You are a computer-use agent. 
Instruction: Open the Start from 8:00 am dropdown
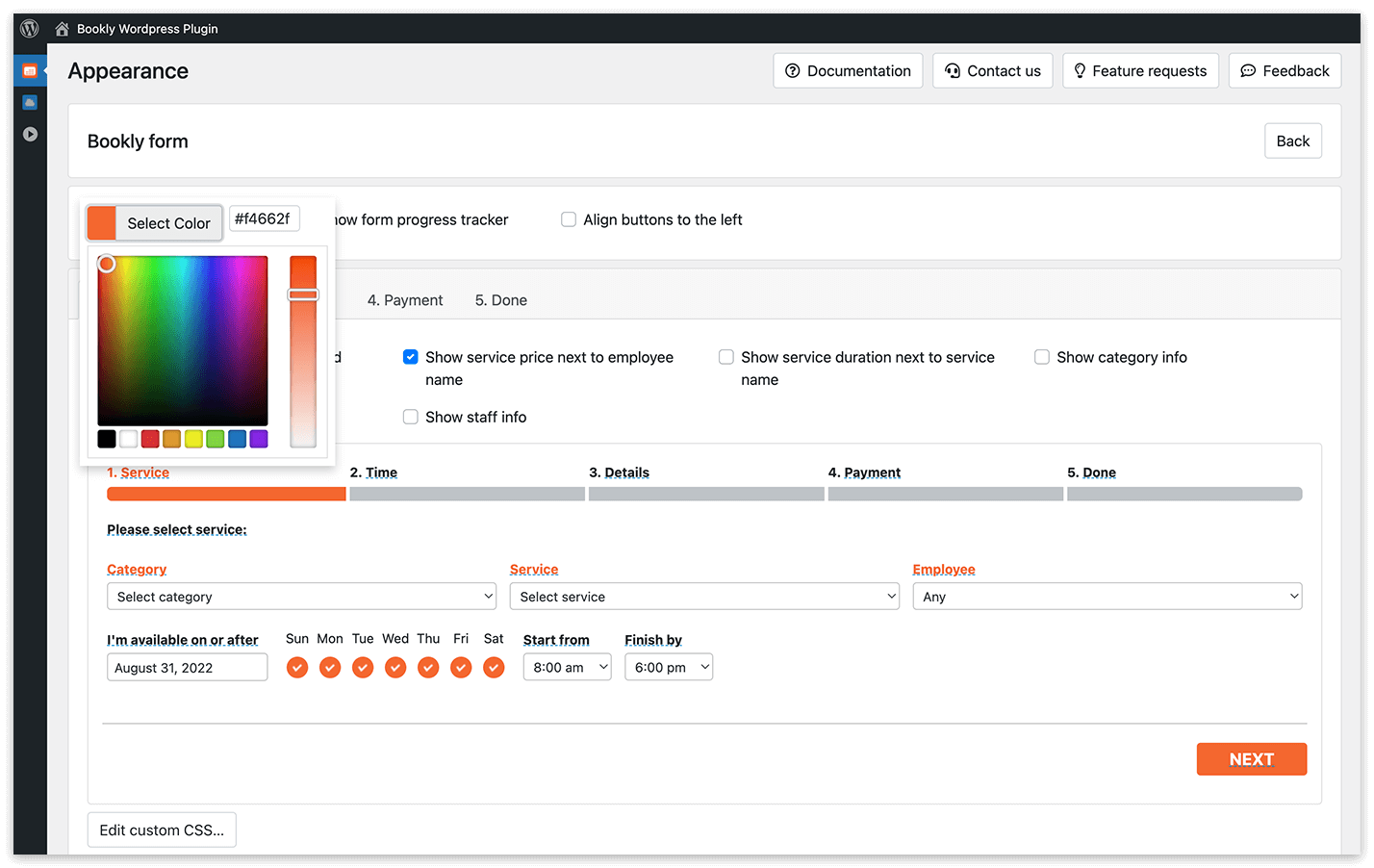[x=568, y=667]
